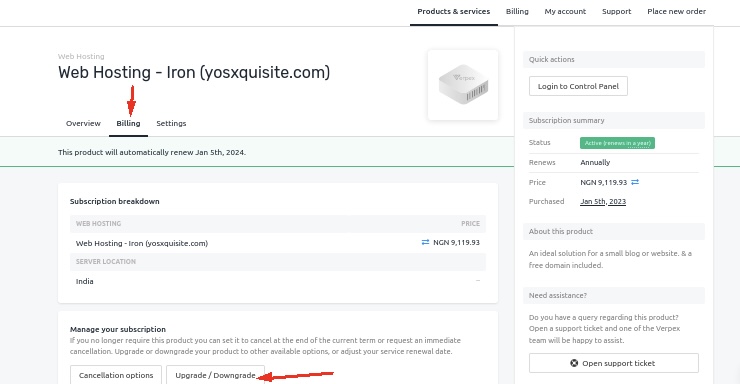Click the 'Annually' renewal value
Viewport: 740px width, 384px height.
click(595, 162)
